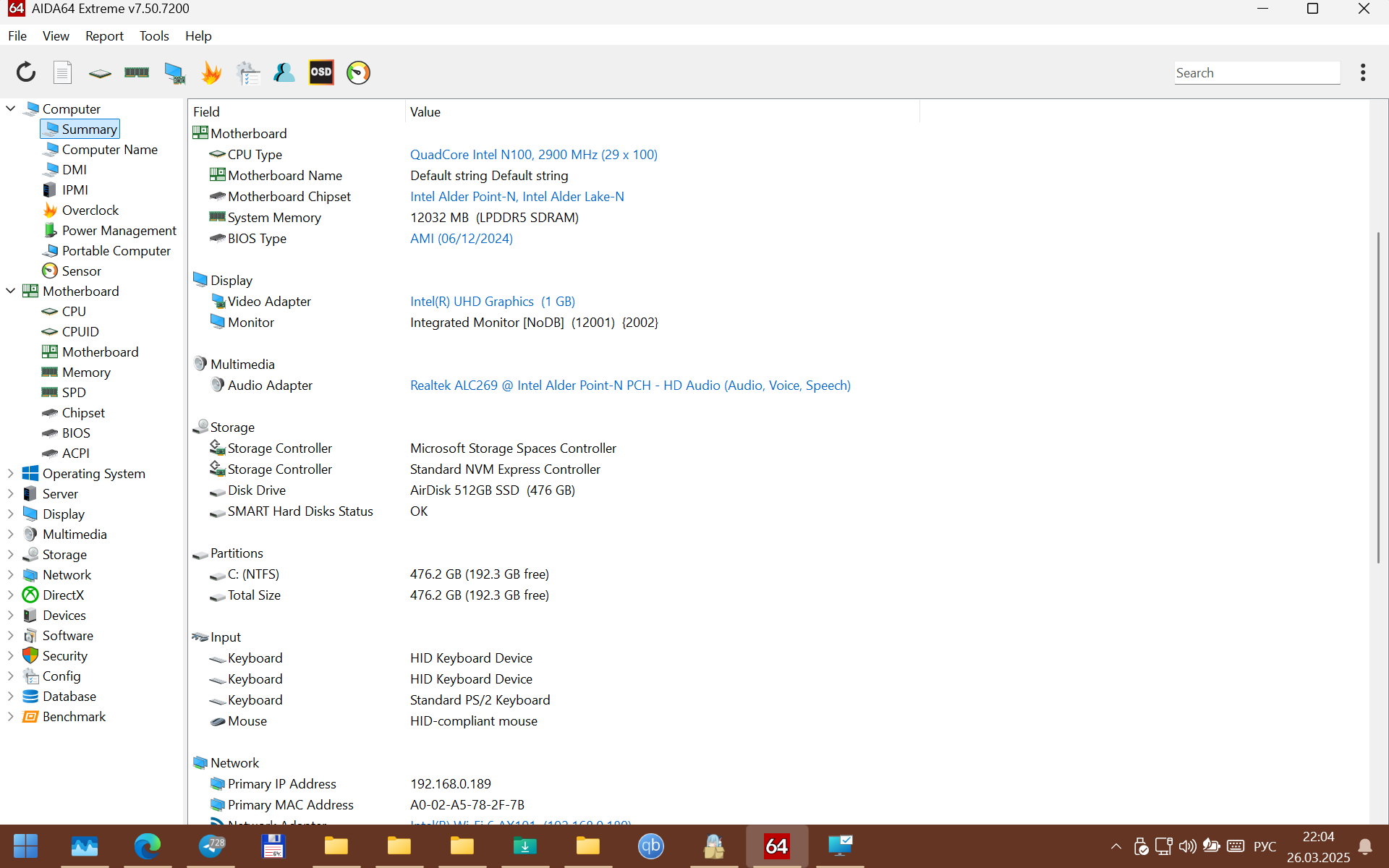Open the QuadCore Intel N100 link
Screen dimensions: 1389x868
[x=533, y=155]
